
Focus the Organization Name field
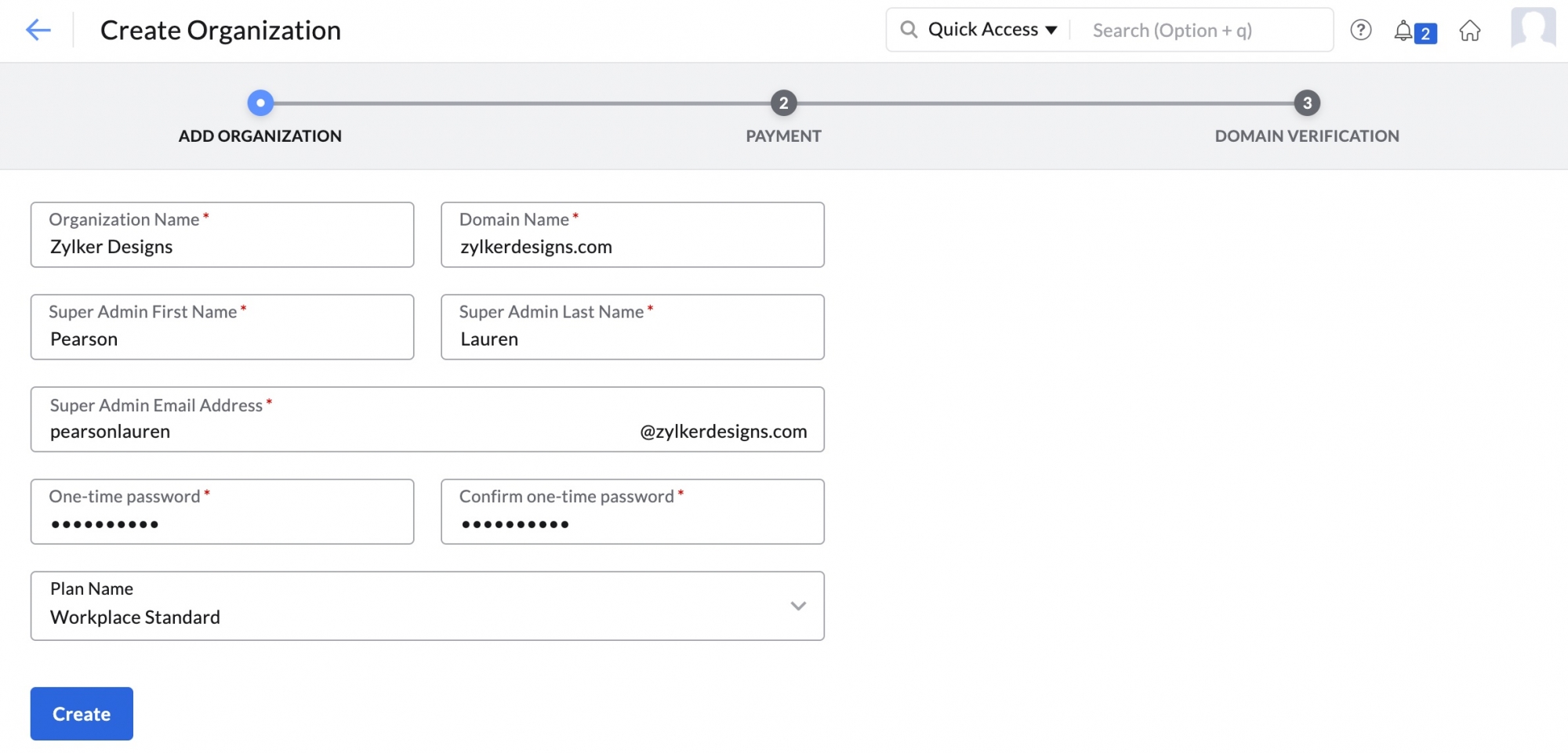(x=222, y=247)
